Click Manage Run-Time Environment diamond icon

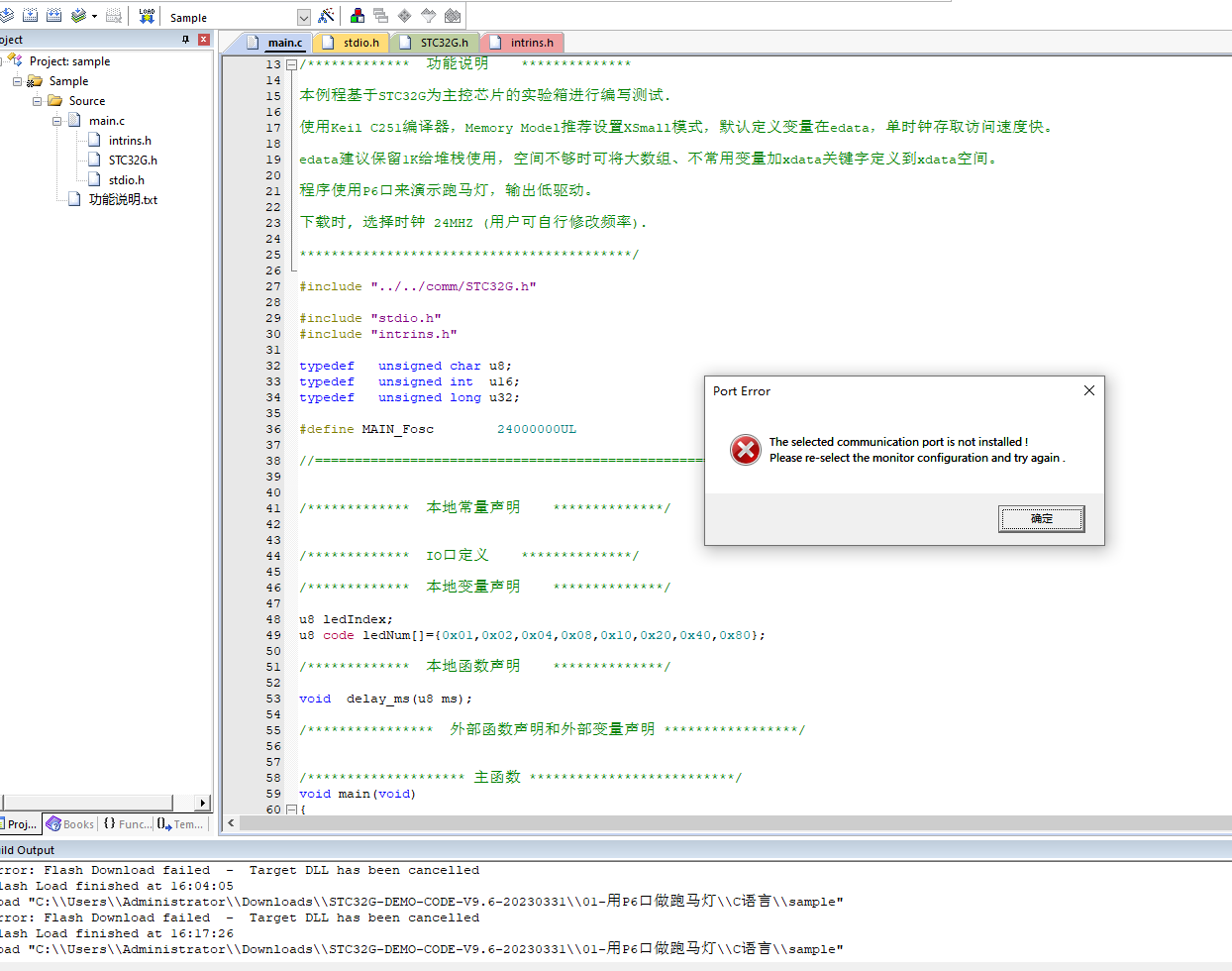(404, 16)
